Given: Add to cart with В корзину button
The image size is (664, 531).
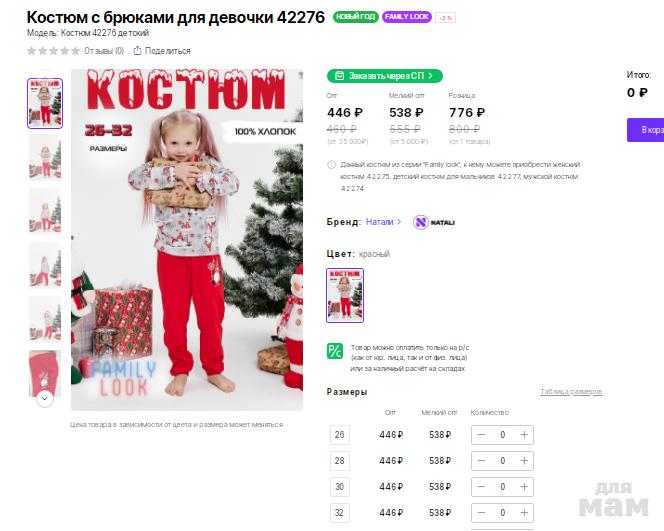Looking at the screenshot, I should coord(645,130).
